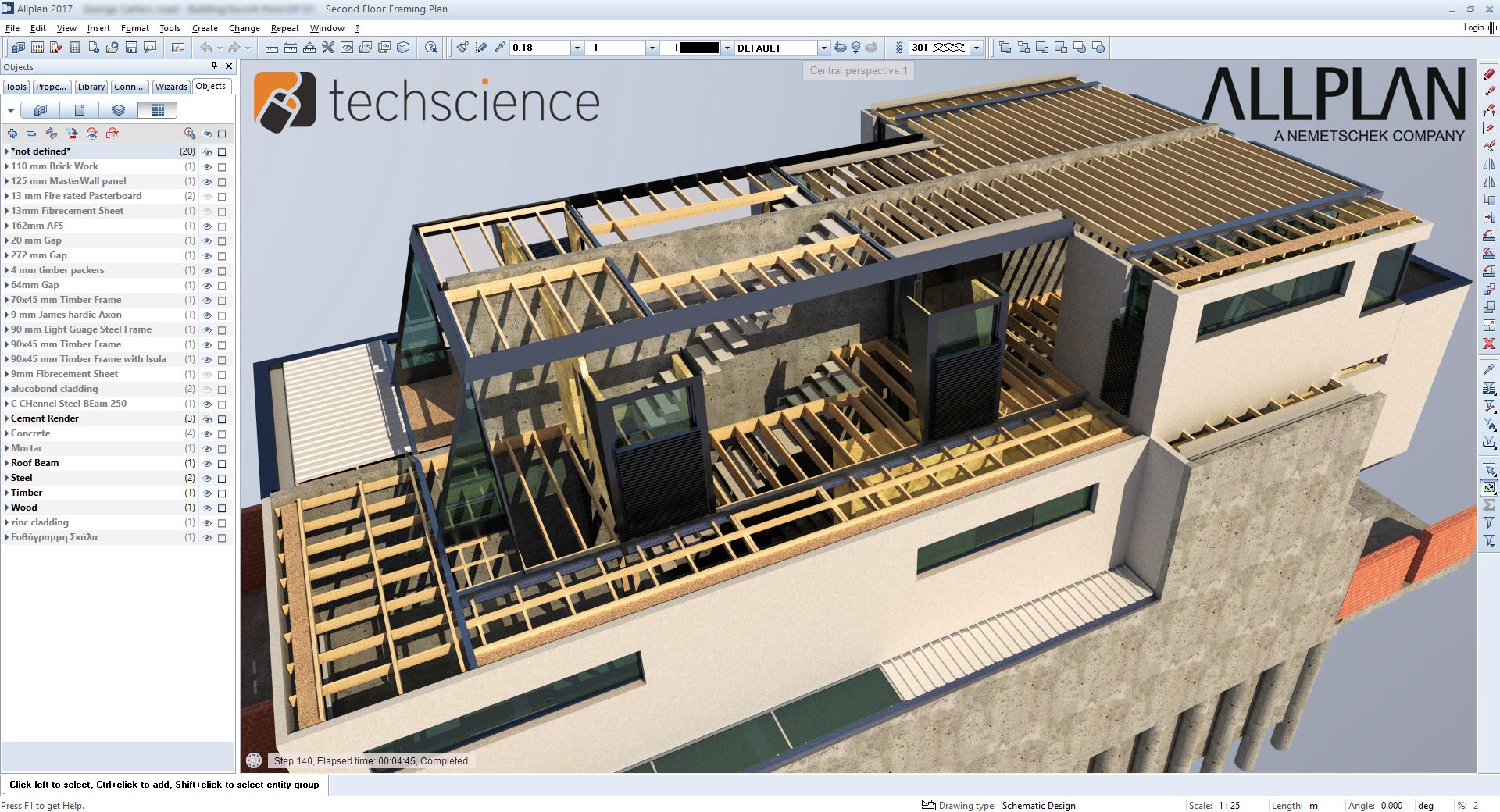Open the DEFAULT layer dropdown
1500x812 pixels.
[x=823, y=48]
